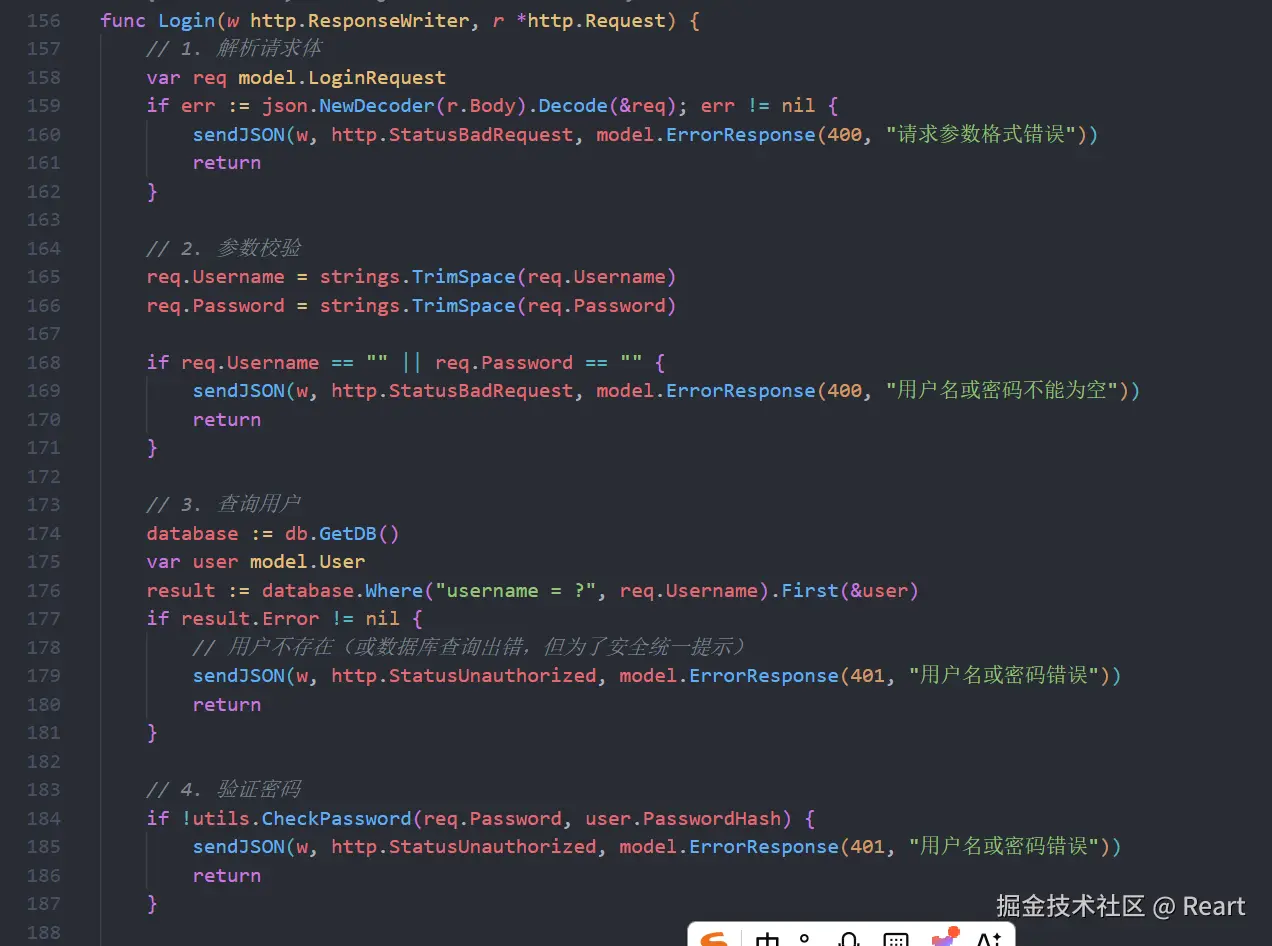Click the 'Login' function name on line 156

point(187,20)
